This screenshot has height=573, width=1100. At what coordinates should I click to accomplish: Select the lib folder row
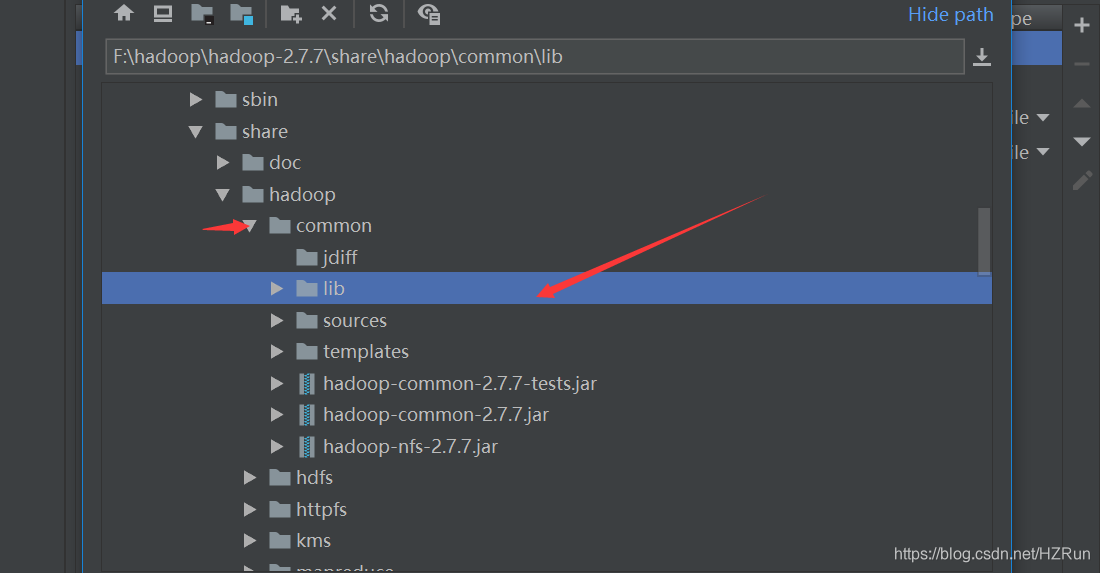[546, 288]
